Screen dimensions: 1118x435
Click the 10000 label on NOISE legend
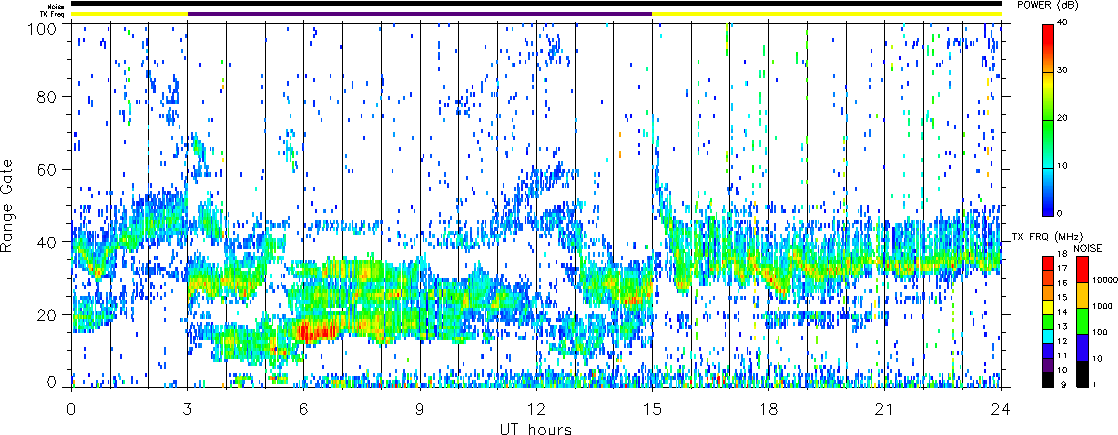pos(1105,280)
